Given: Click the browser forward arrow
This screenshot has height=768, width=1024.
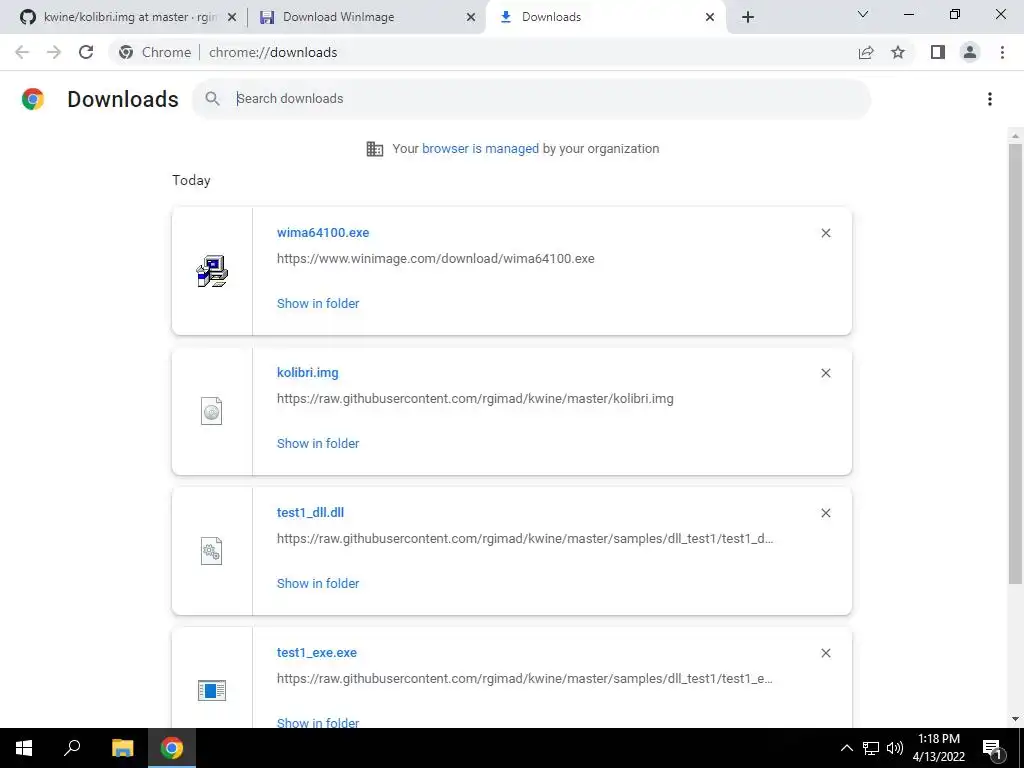Looking at the screenshot, I should (54, 52).
